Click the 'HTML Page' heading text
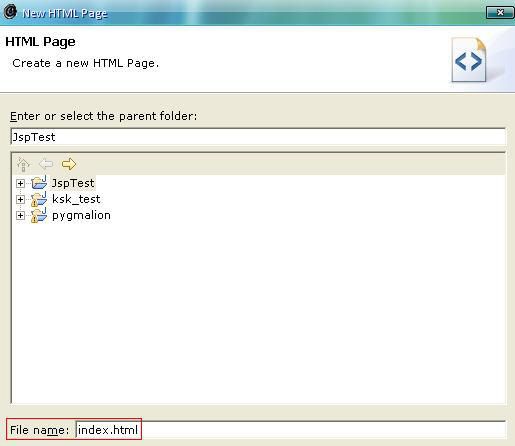The image size is (515, 446). pos(40,42)
